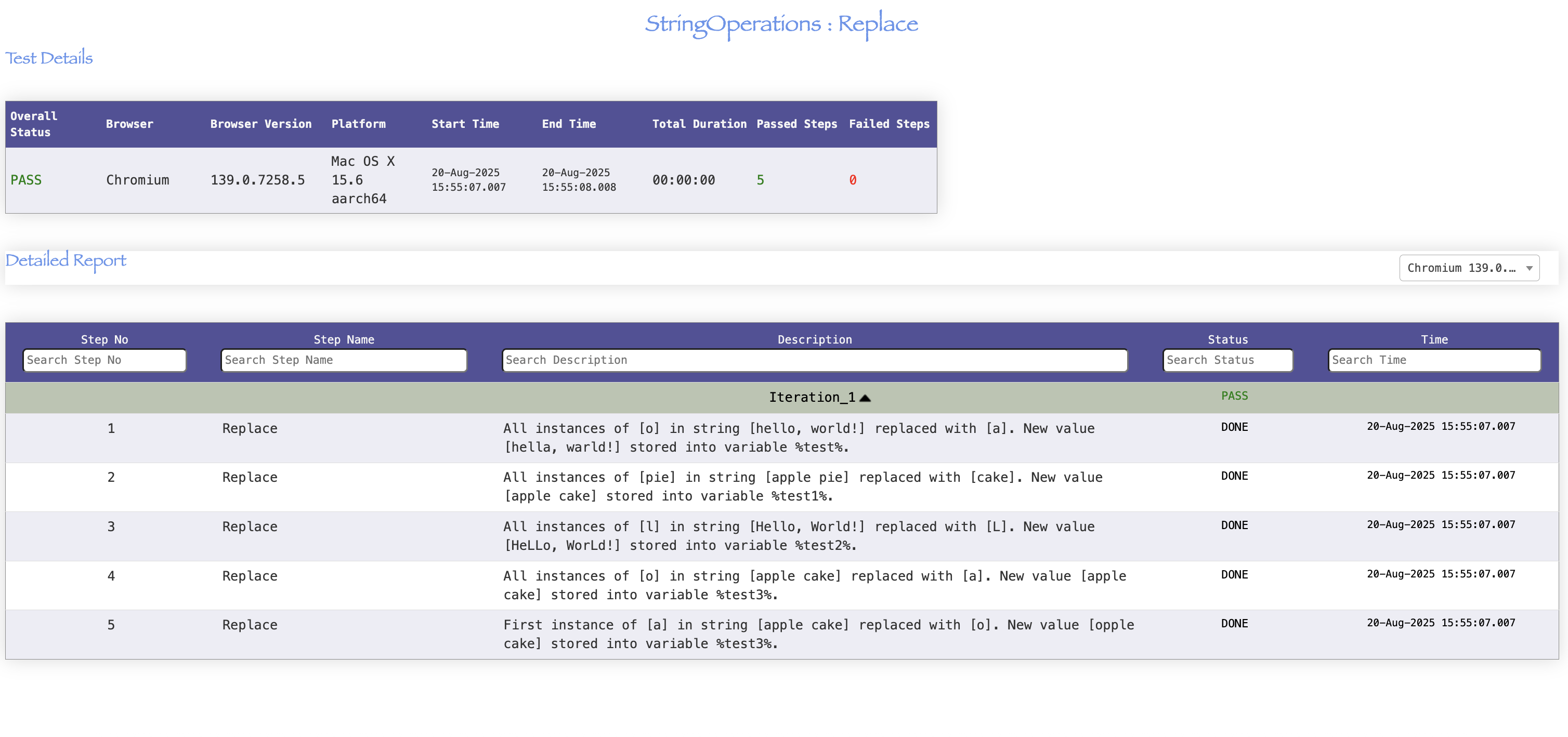Click the Search Time input
The image size is (1568, 737).
(x=1433, y=360)
